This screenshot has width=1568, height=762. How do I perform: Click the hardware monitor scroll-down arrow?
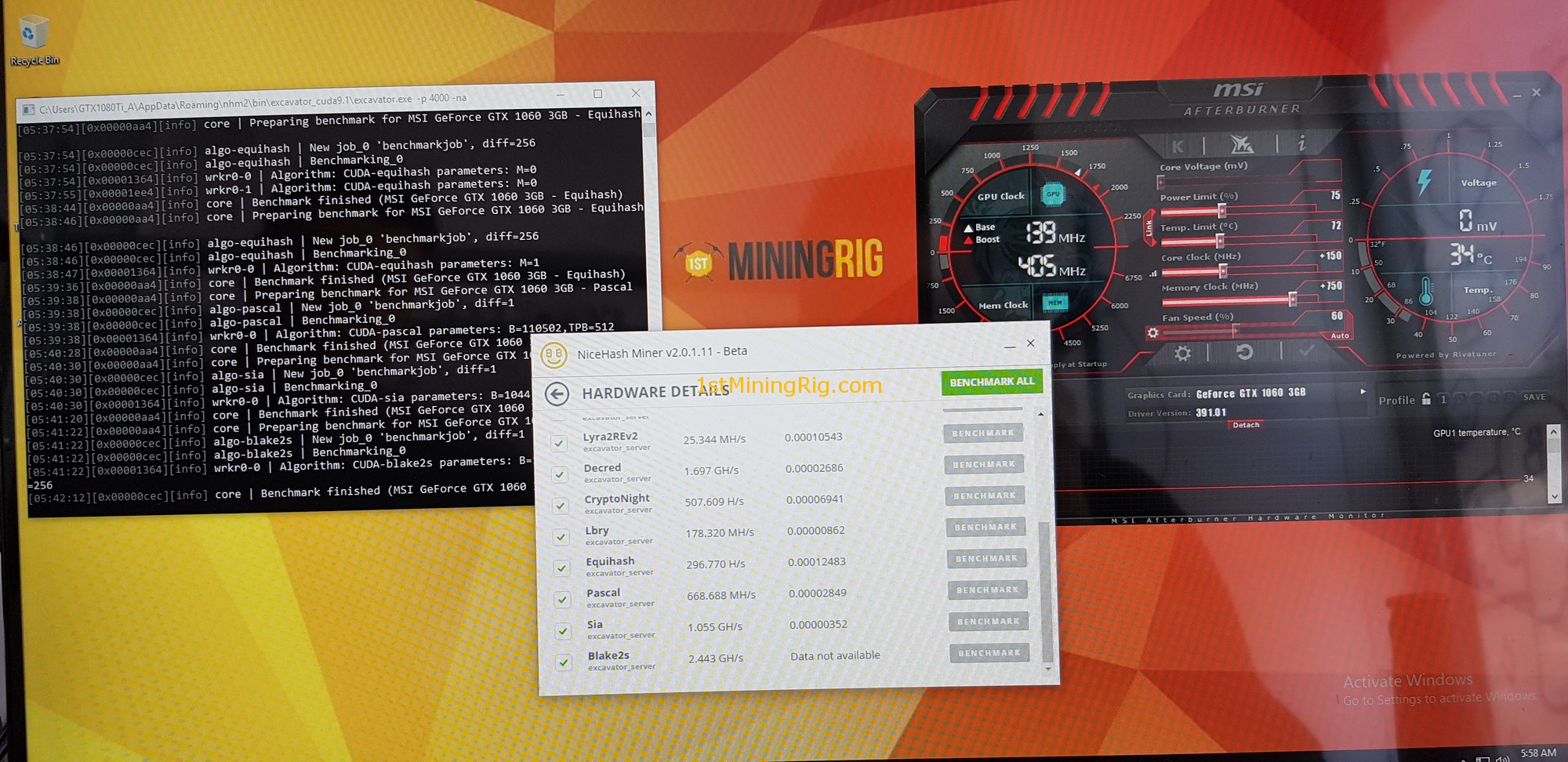tap(1555, 496)
